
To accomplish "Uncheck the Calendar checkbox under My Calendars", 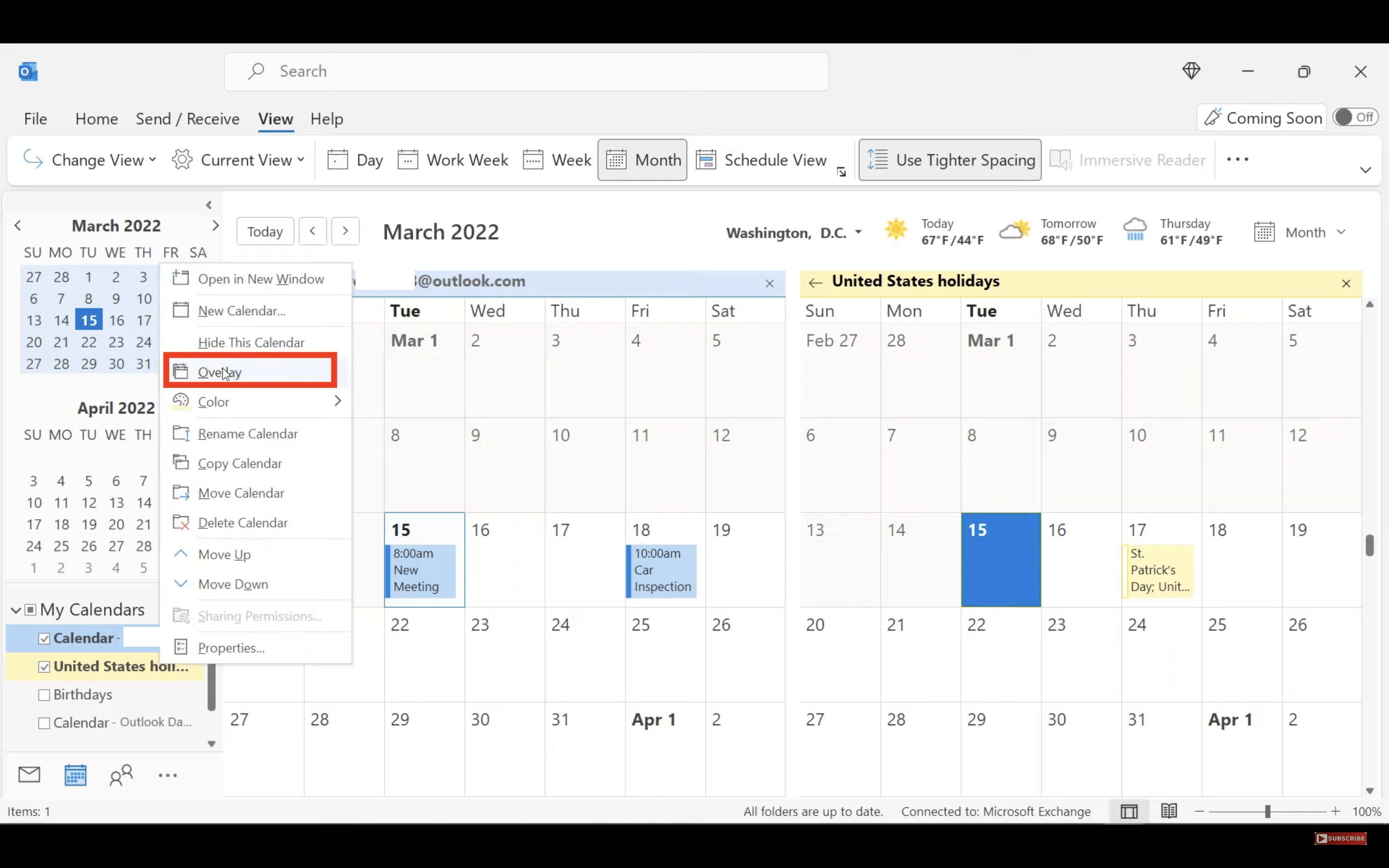I will (44, 638).
